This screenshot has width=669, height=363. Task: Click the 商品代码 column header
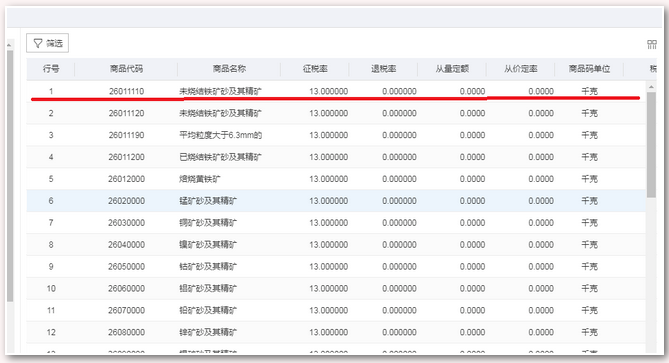126,69
